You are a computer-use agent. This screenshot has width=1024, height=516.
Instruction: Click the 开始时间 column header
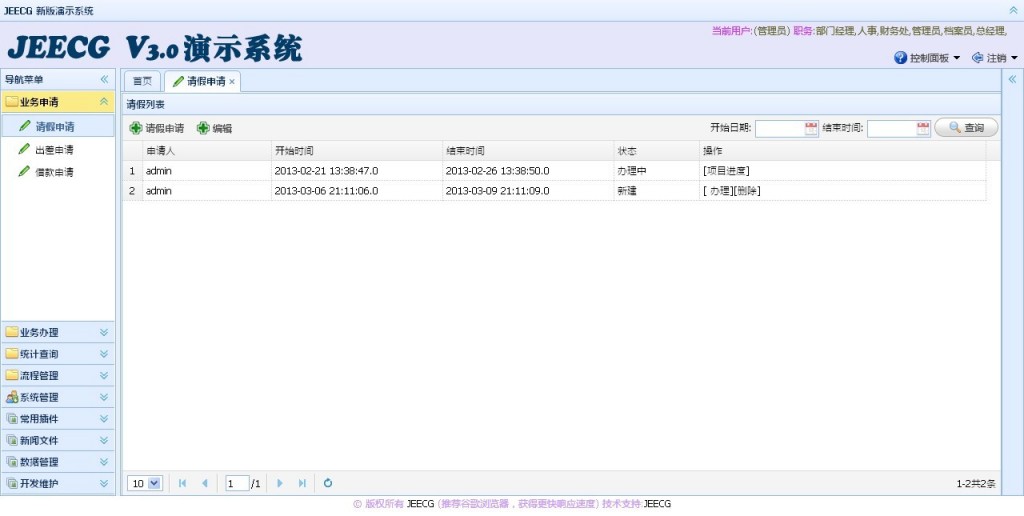[357, 150]
